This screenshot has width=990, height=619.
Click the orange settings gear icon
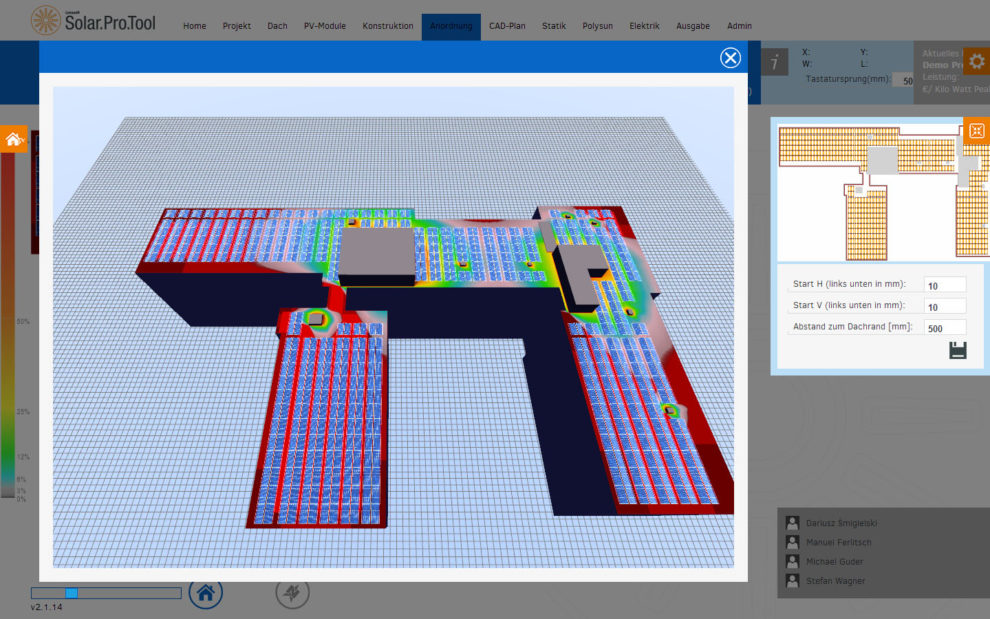point(976,61)
